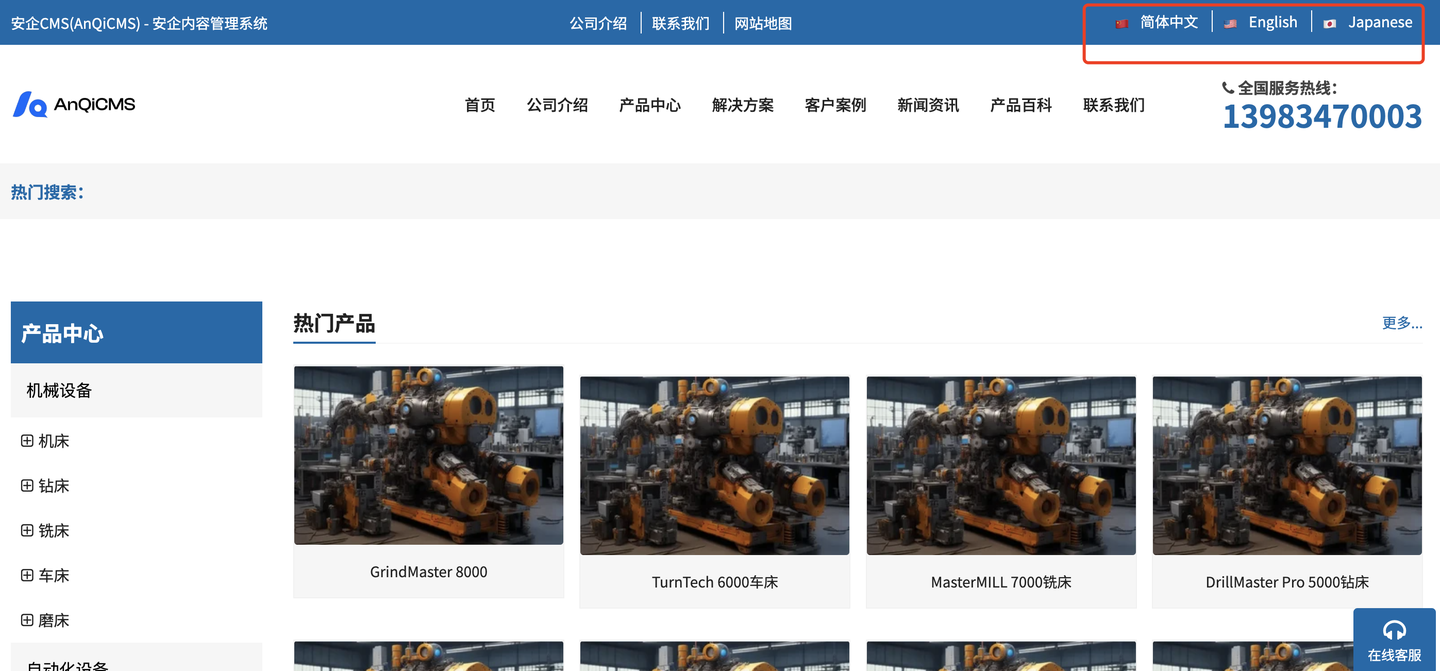Click the US flag icon

[x=1230, y=23]
